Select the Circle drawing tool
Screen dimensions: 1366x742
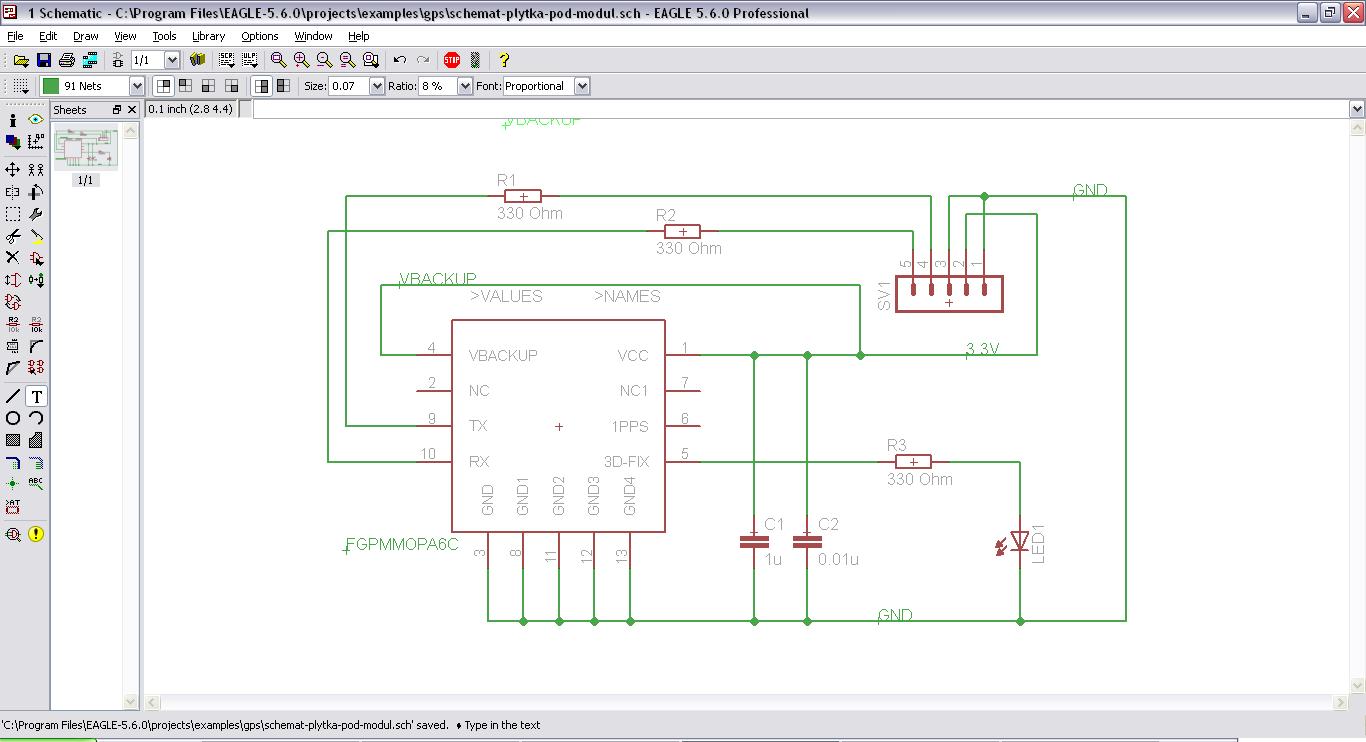[13, 418]
